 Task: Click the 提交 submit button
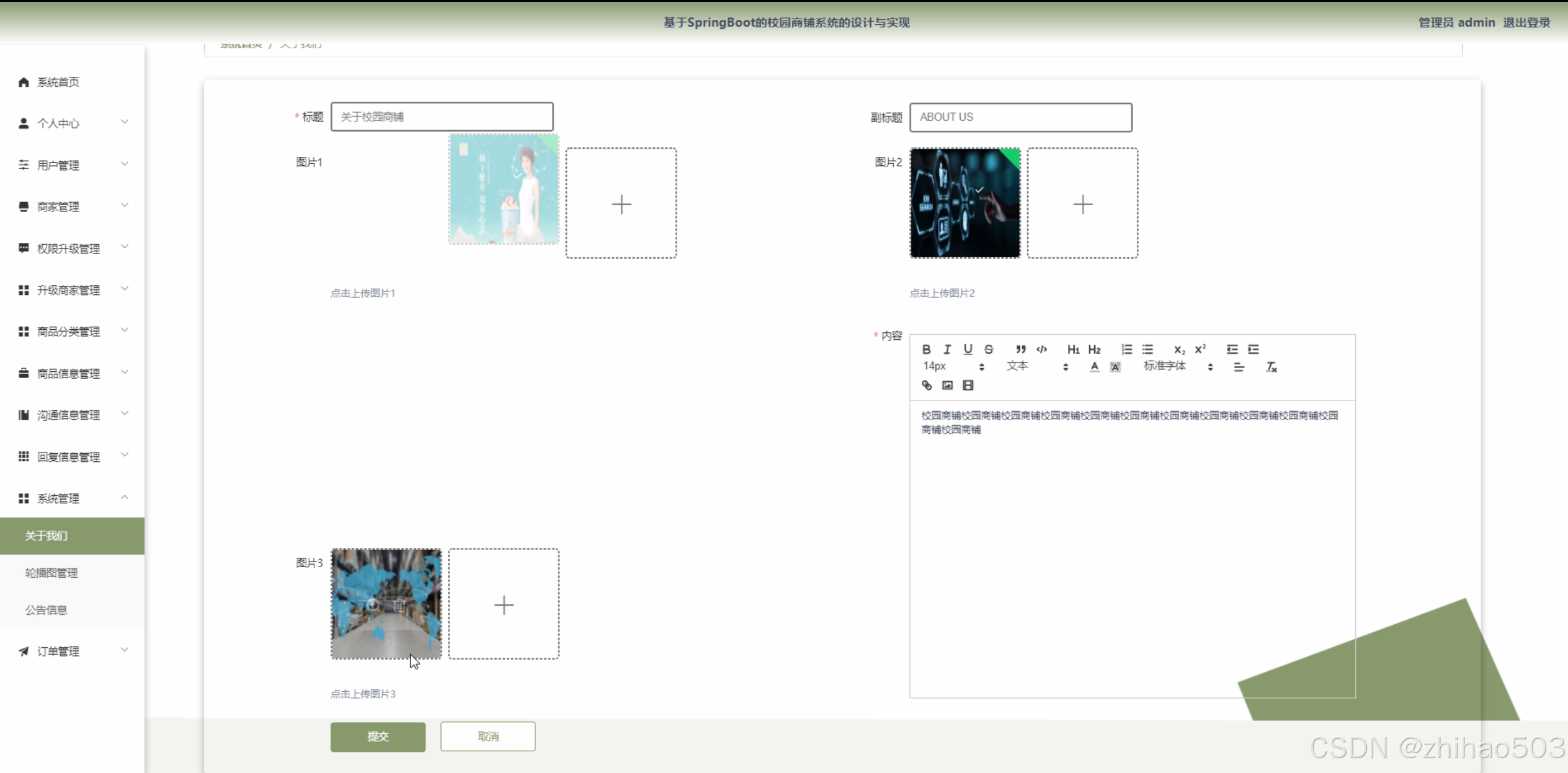point(378,736)
